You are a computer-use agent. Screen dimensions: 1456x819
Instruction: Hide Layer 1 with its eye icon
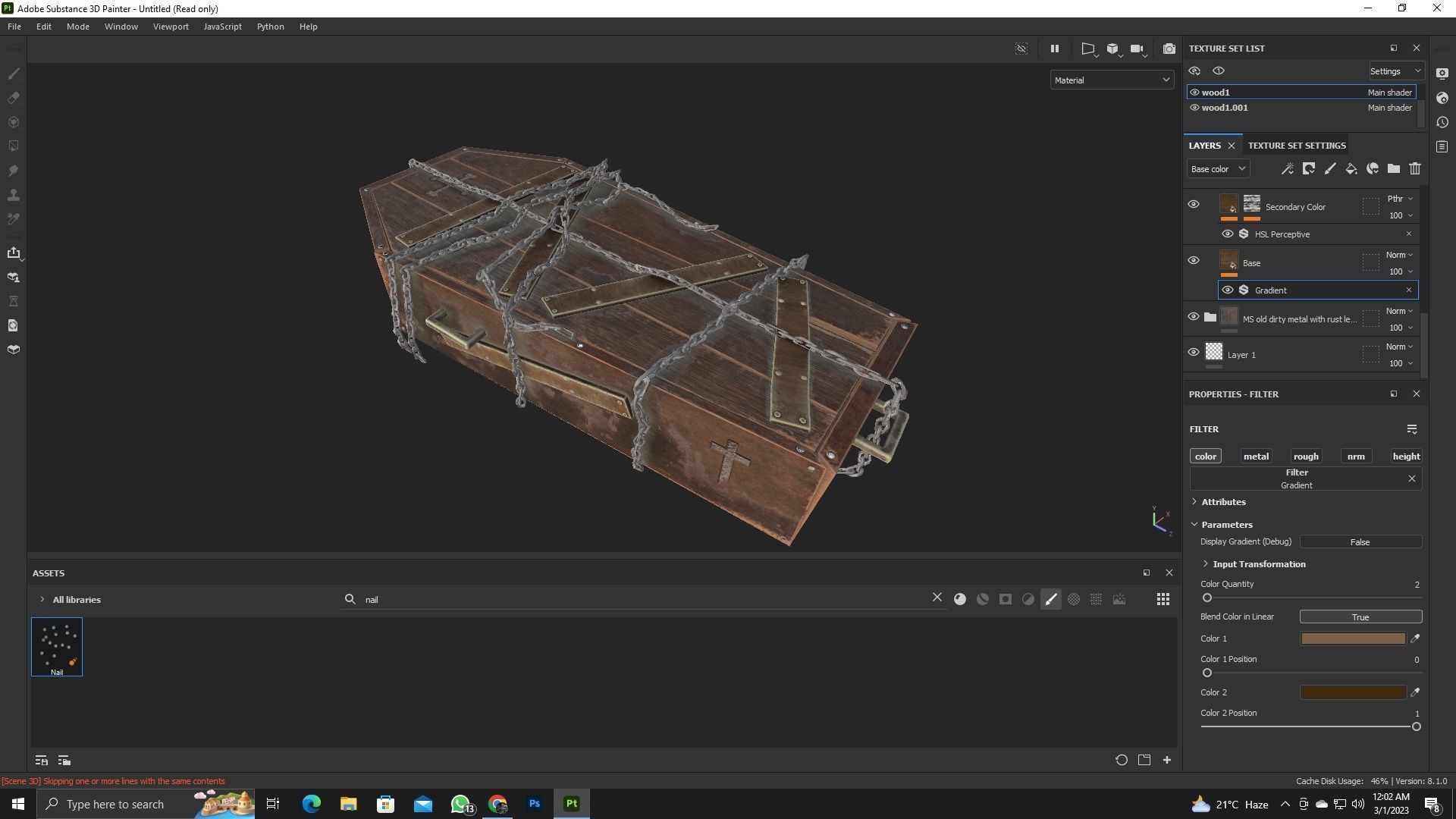(1194, 353)
